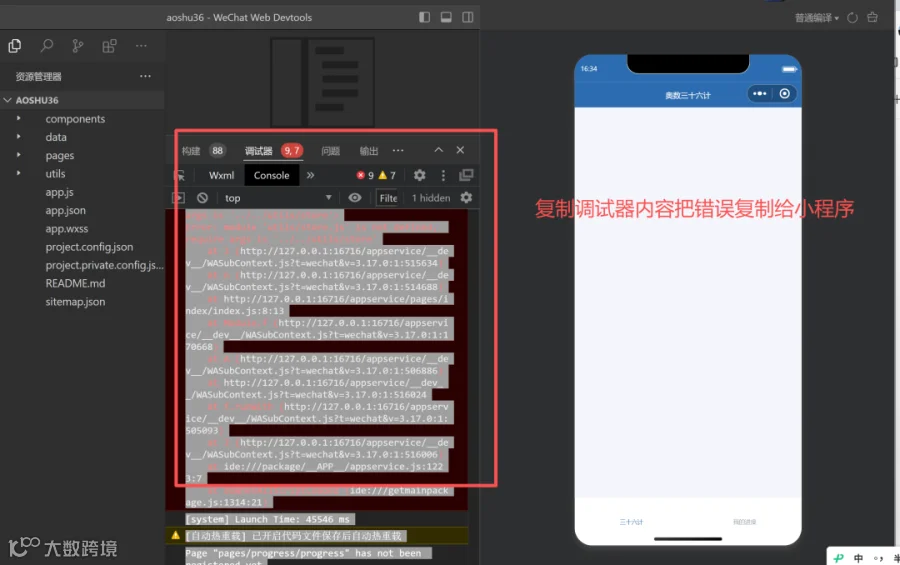This screenshot has width=900, height=565.
Task: Undock devtools into separate window
Action: [466, 175]
